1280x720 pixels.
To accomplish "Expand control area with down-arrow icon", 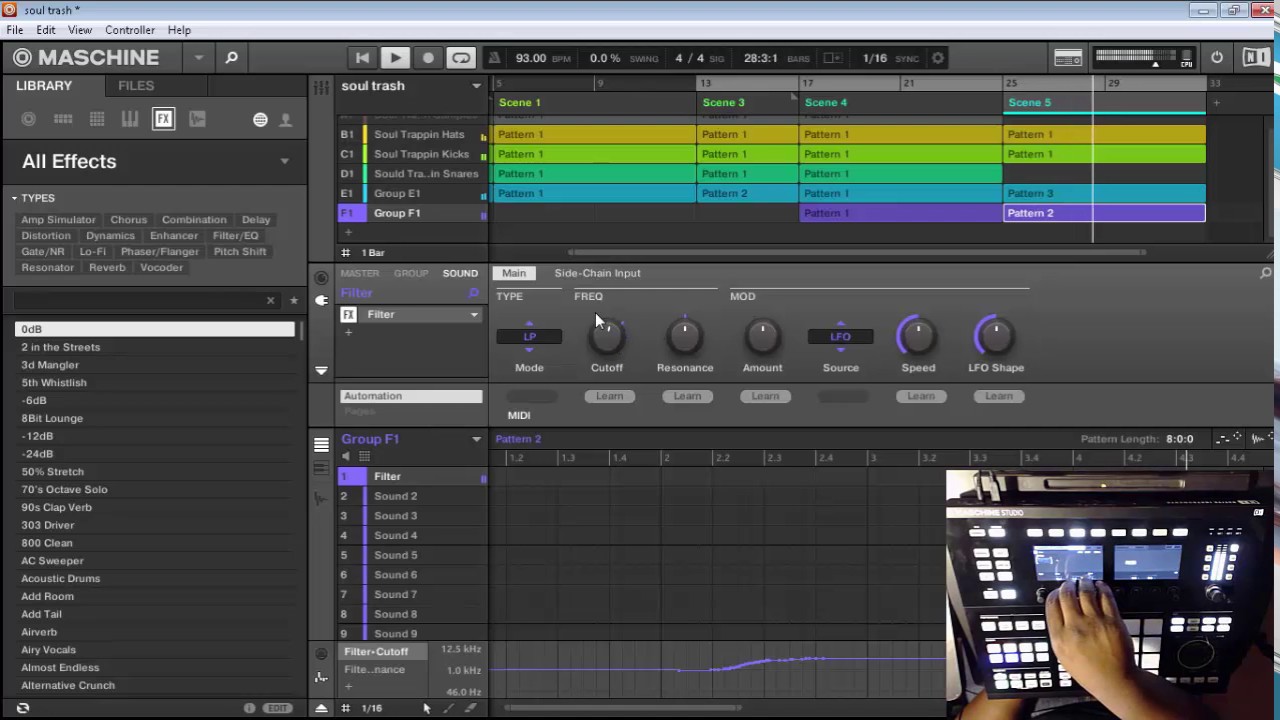I will [x=321, y=370].
